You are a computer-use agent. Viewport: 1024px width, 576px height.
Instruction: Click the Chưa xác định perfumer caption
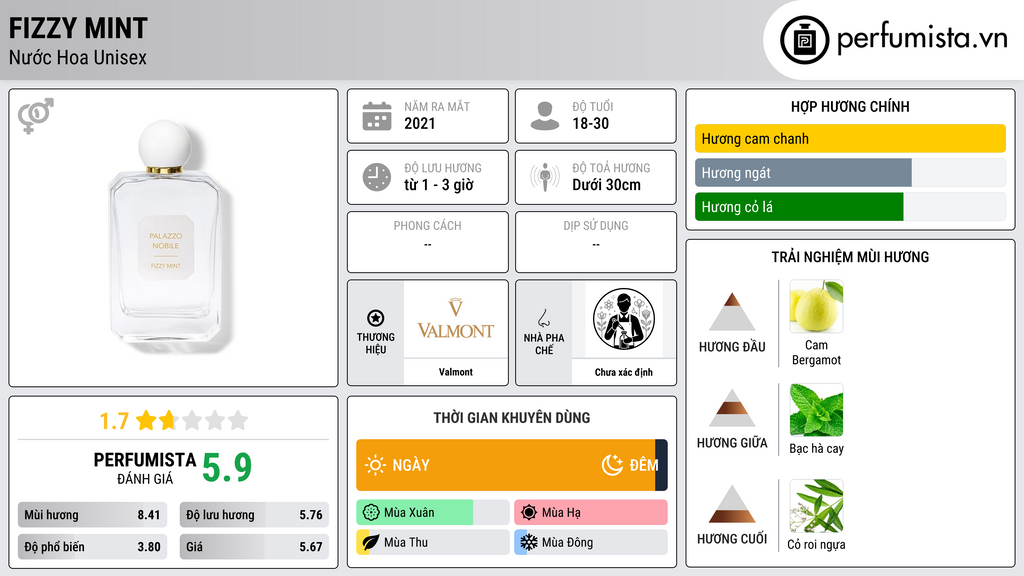pos(624,372)
